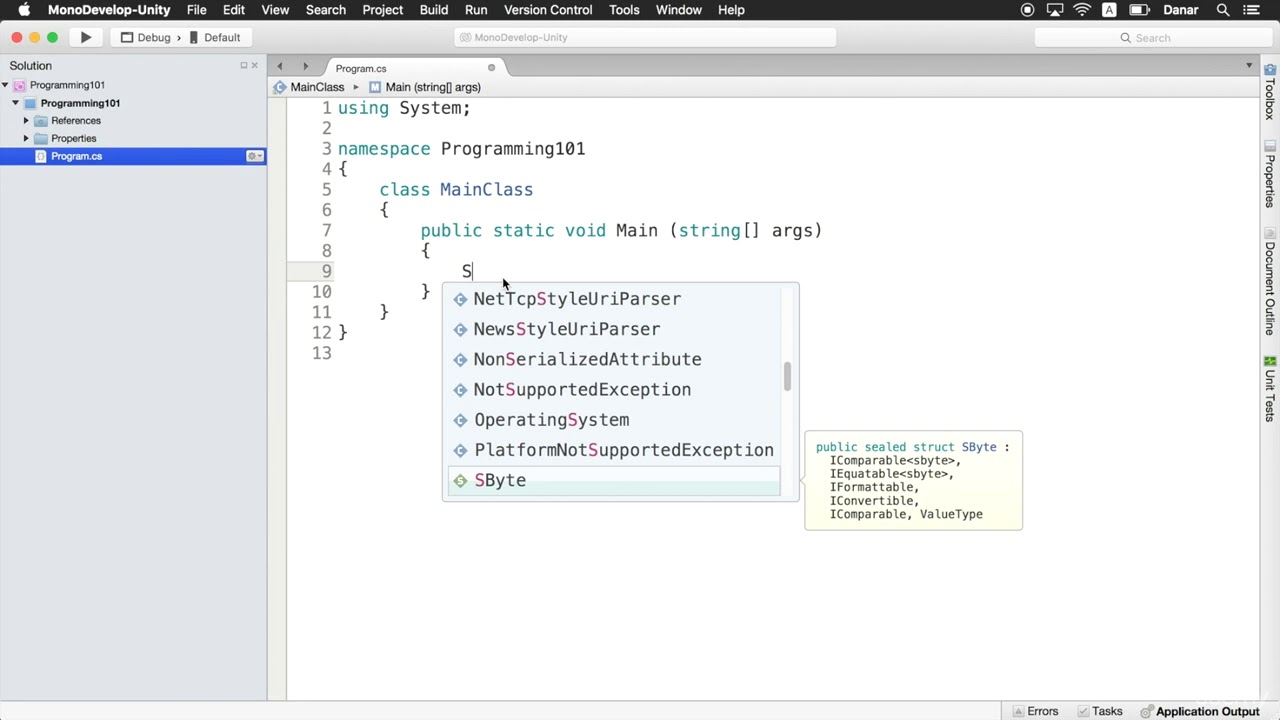Viewport: 1280px width, 720px height.
Task: Choose NetTcpStyleUriParser from completion list
Action: pyautogui.click(x=613, y=299)
